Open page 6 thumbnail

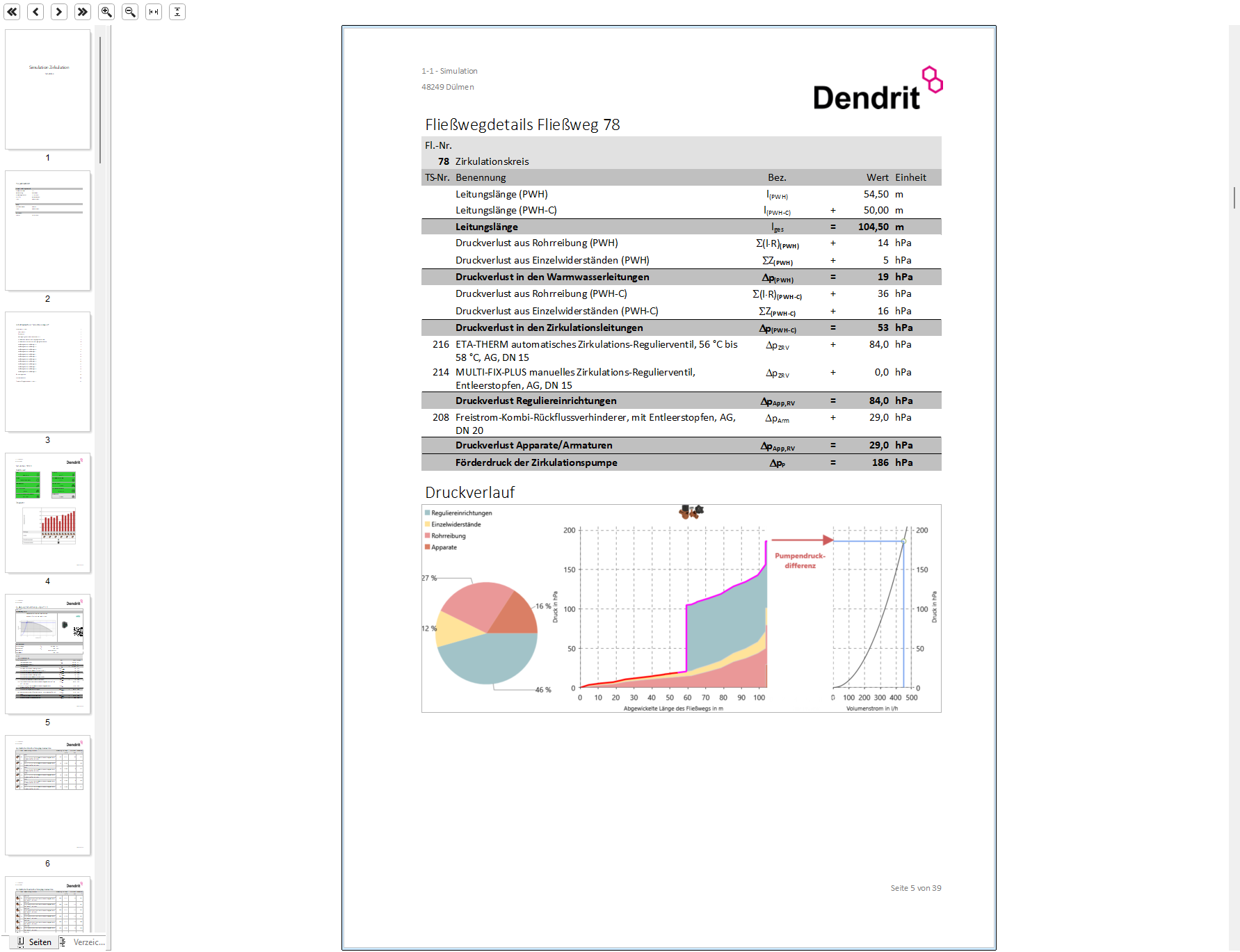(x=48, y=795)
